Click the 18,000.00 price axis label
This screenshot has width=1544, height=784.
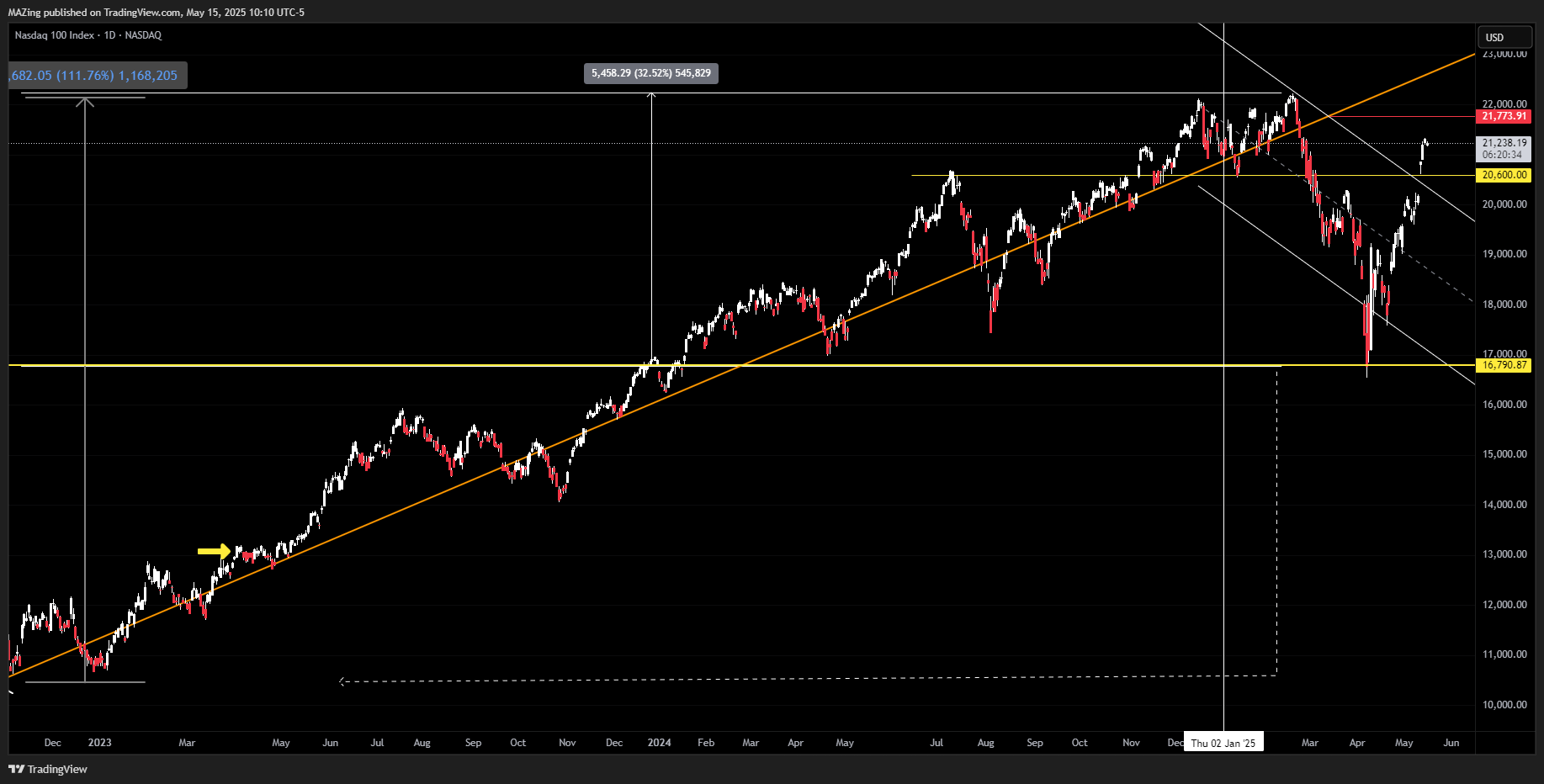click(x=1504, y=305)
